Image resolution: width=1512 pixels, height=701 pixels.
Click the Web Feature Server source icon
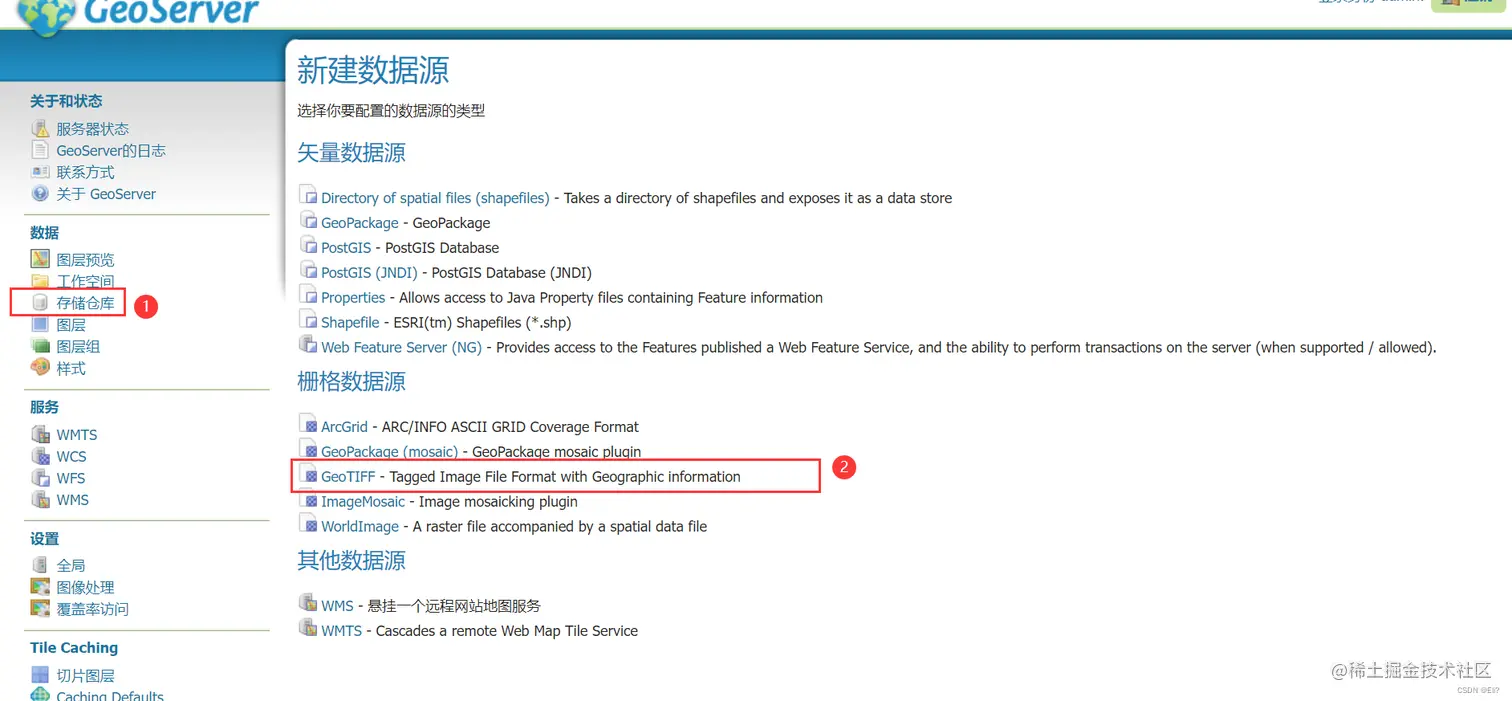(x=308, y=345)
